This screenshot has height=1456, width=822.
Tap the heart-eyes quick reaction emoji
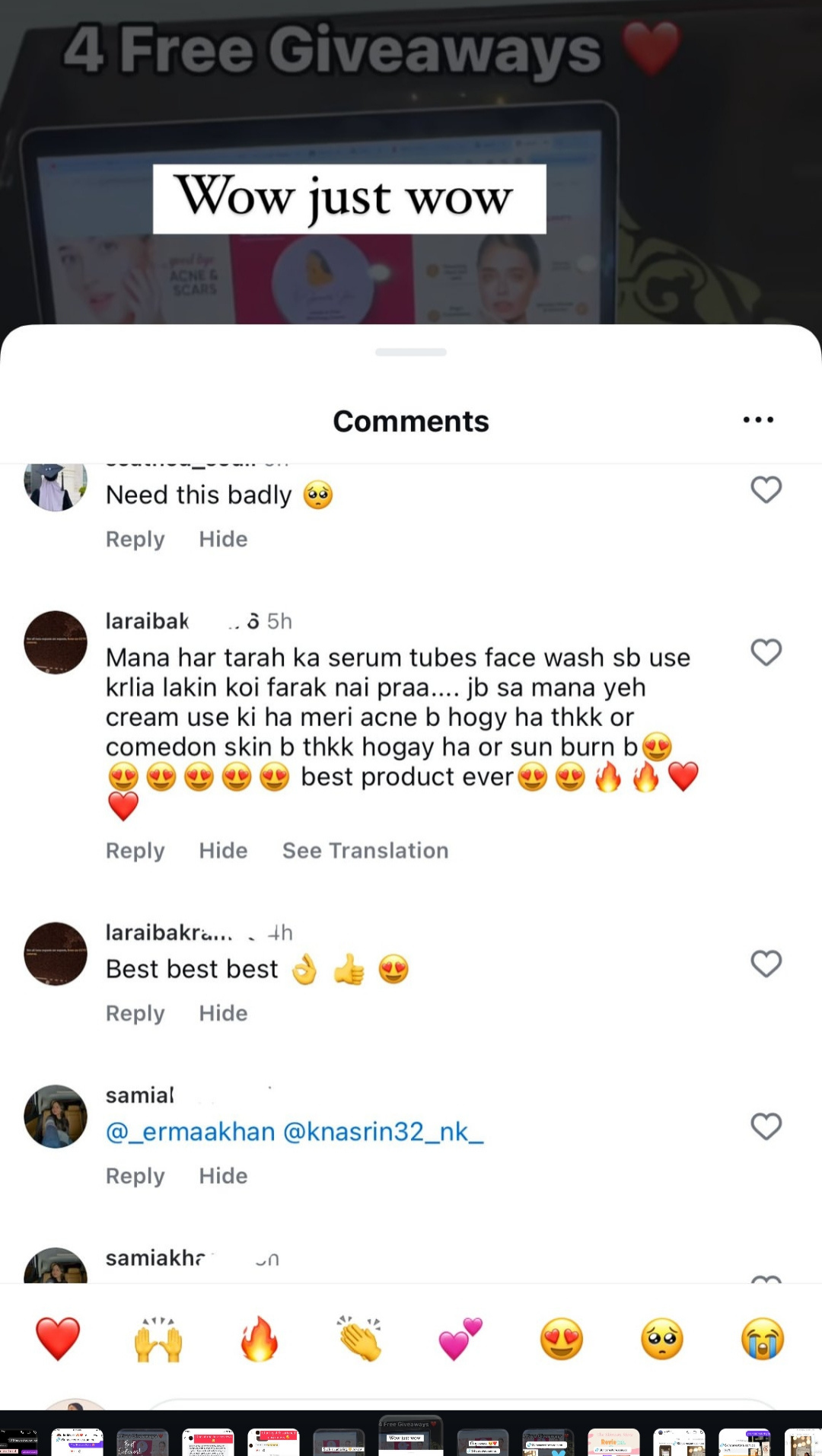562,1339
